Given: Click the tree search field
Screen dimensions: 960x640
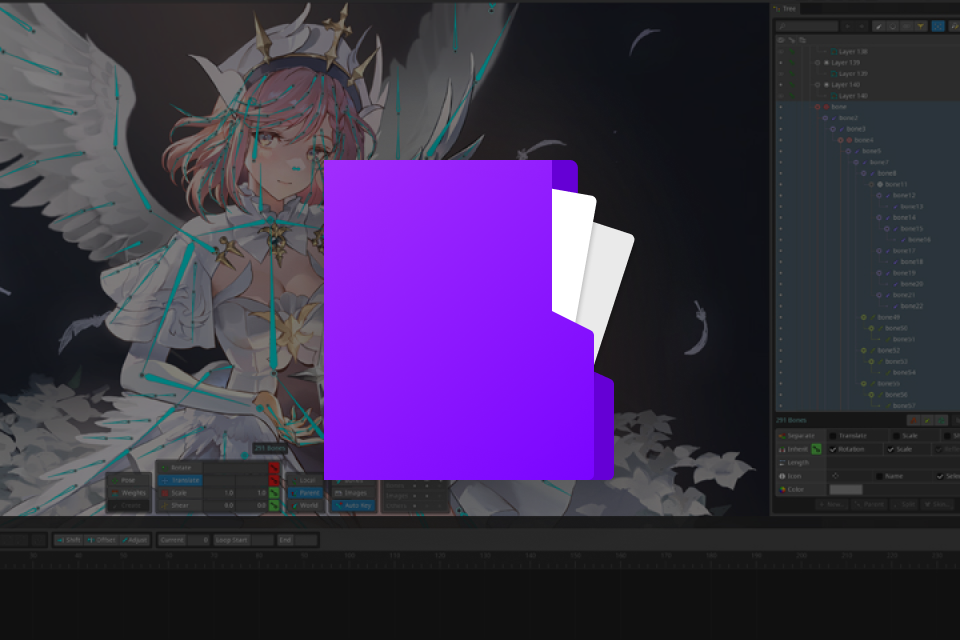Looking at the screenshot, I should [x=806, y=26].
